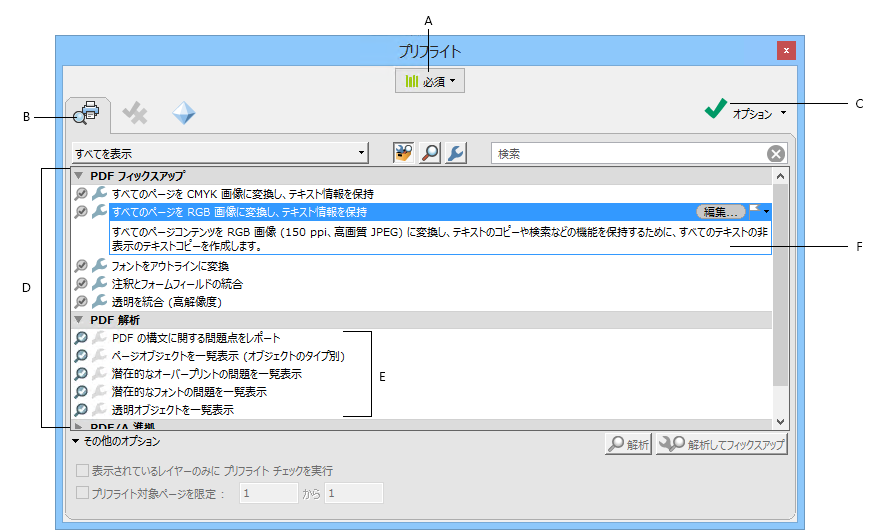Switch to the Standards tab with diamond icon
Viewport: 875px width, 530px height.
184,113
